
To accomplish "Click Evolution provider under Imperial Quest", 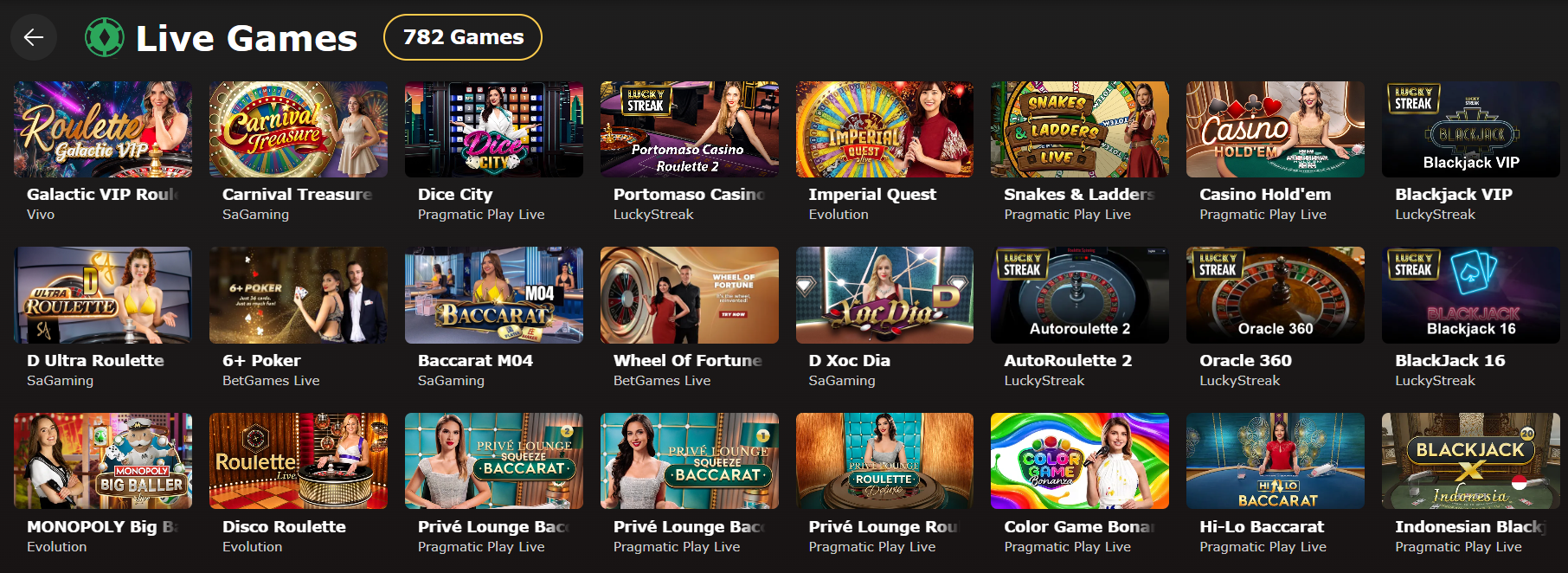I will 839,215.
